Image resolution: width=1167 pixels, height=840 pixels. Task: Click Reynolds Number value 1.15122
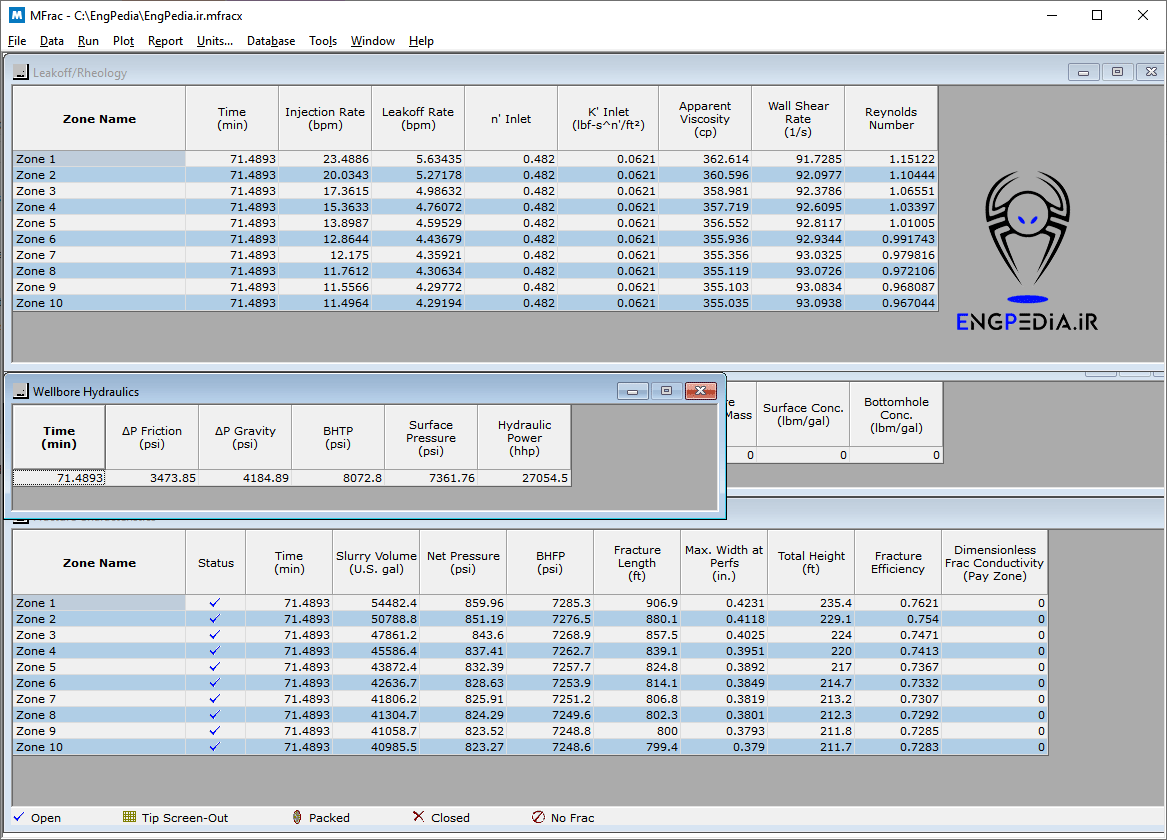[891, 158]
